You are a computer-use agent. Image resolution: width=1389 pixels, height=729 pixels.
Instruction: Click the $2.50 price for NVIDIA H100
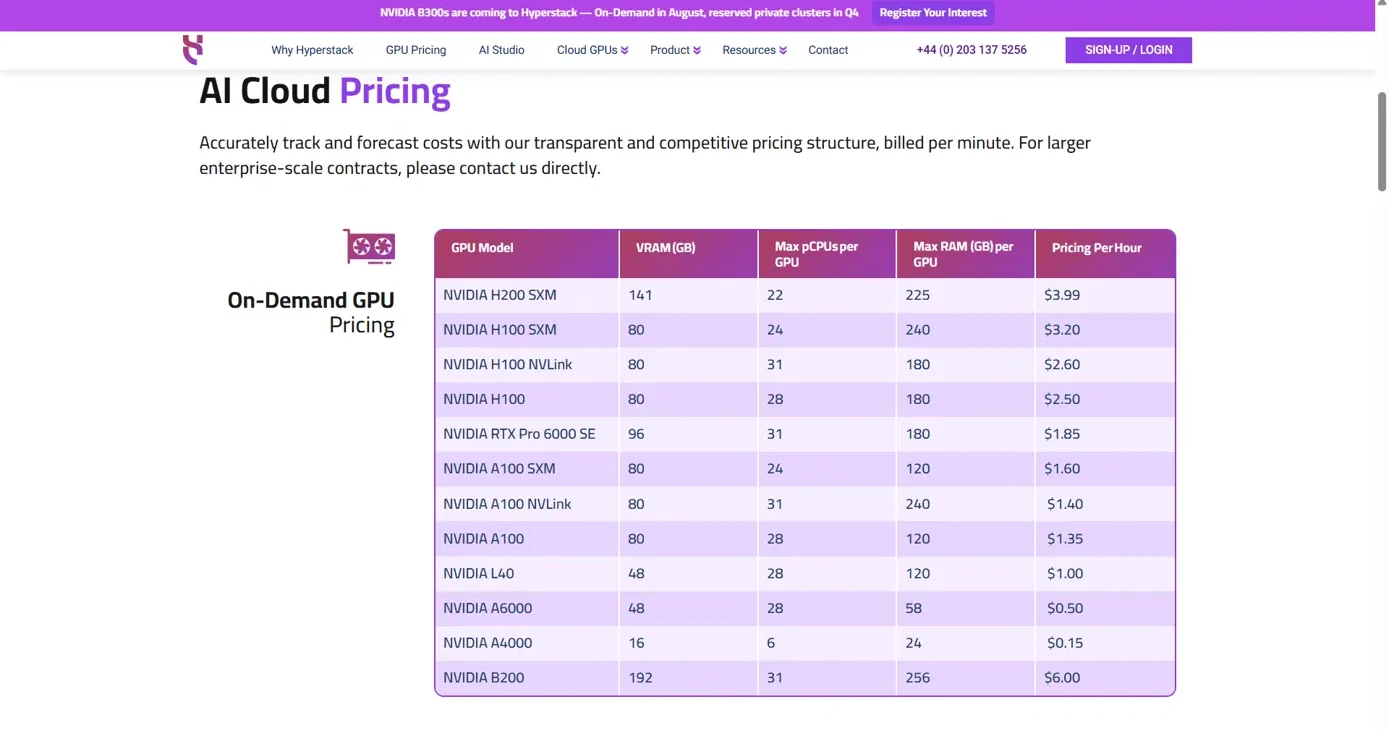tap(1062, 399)
